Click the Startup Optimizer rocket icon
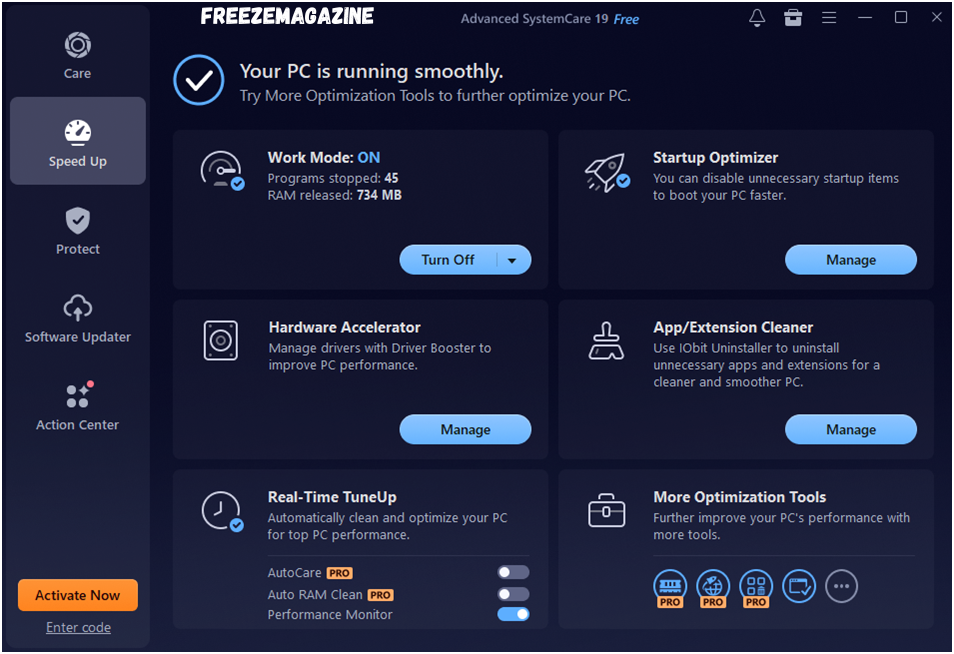This screenshot has height=654, width=954. 606,172
